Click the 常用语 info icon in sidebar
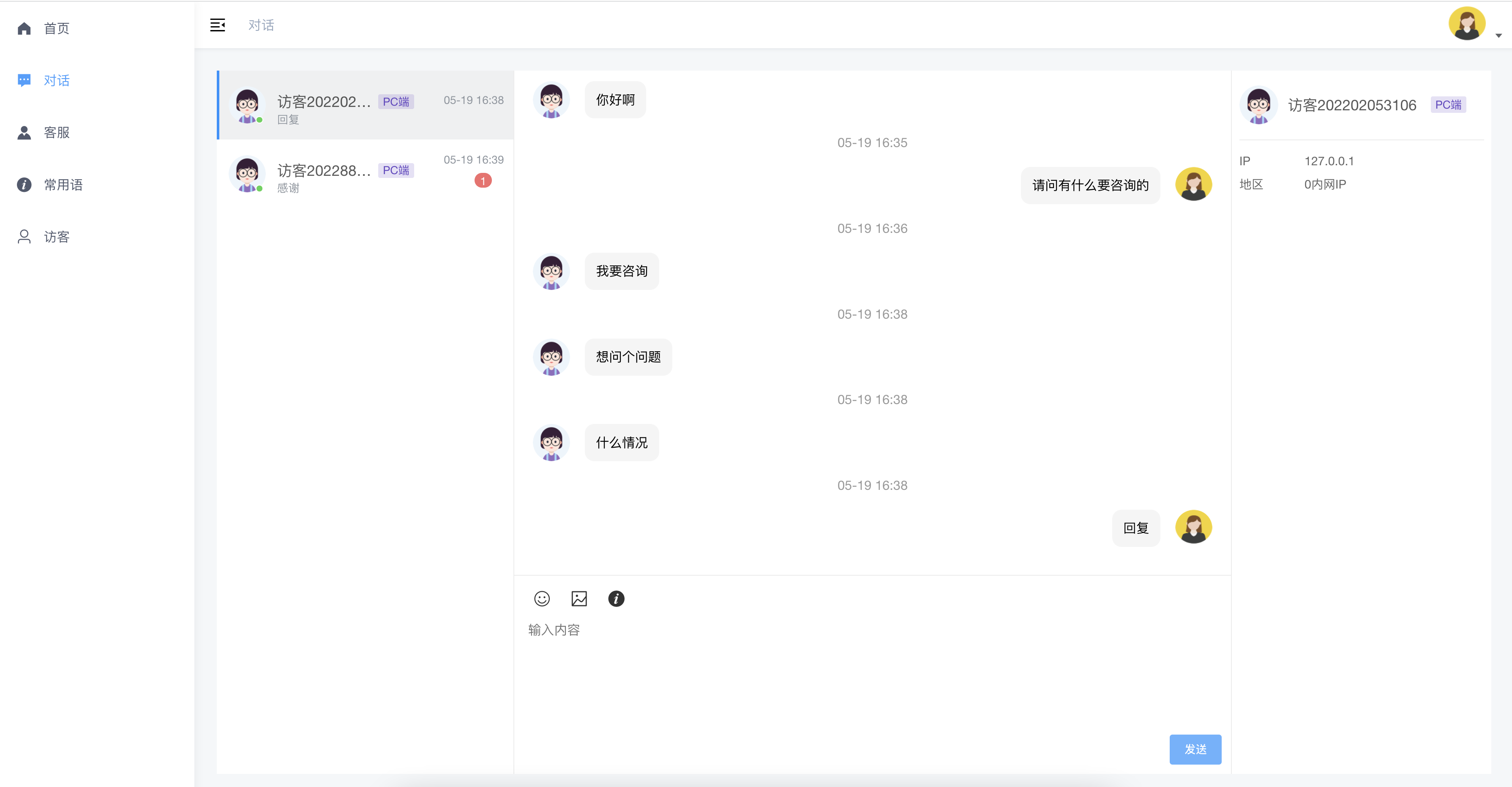This screenshot has height=787, width=1512. 24,185
